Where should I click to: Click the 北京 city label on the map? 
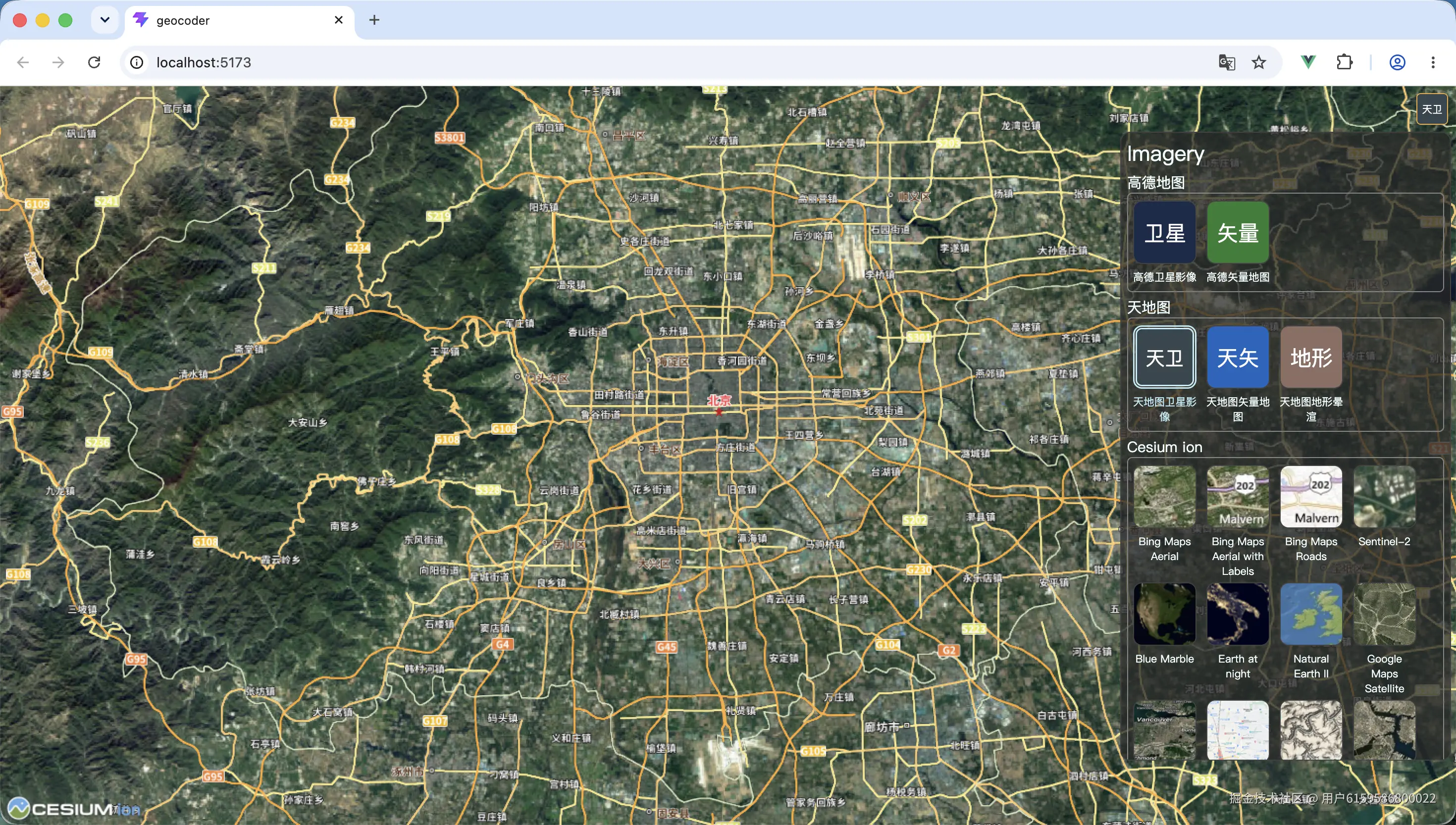click(x=719, y=400)
